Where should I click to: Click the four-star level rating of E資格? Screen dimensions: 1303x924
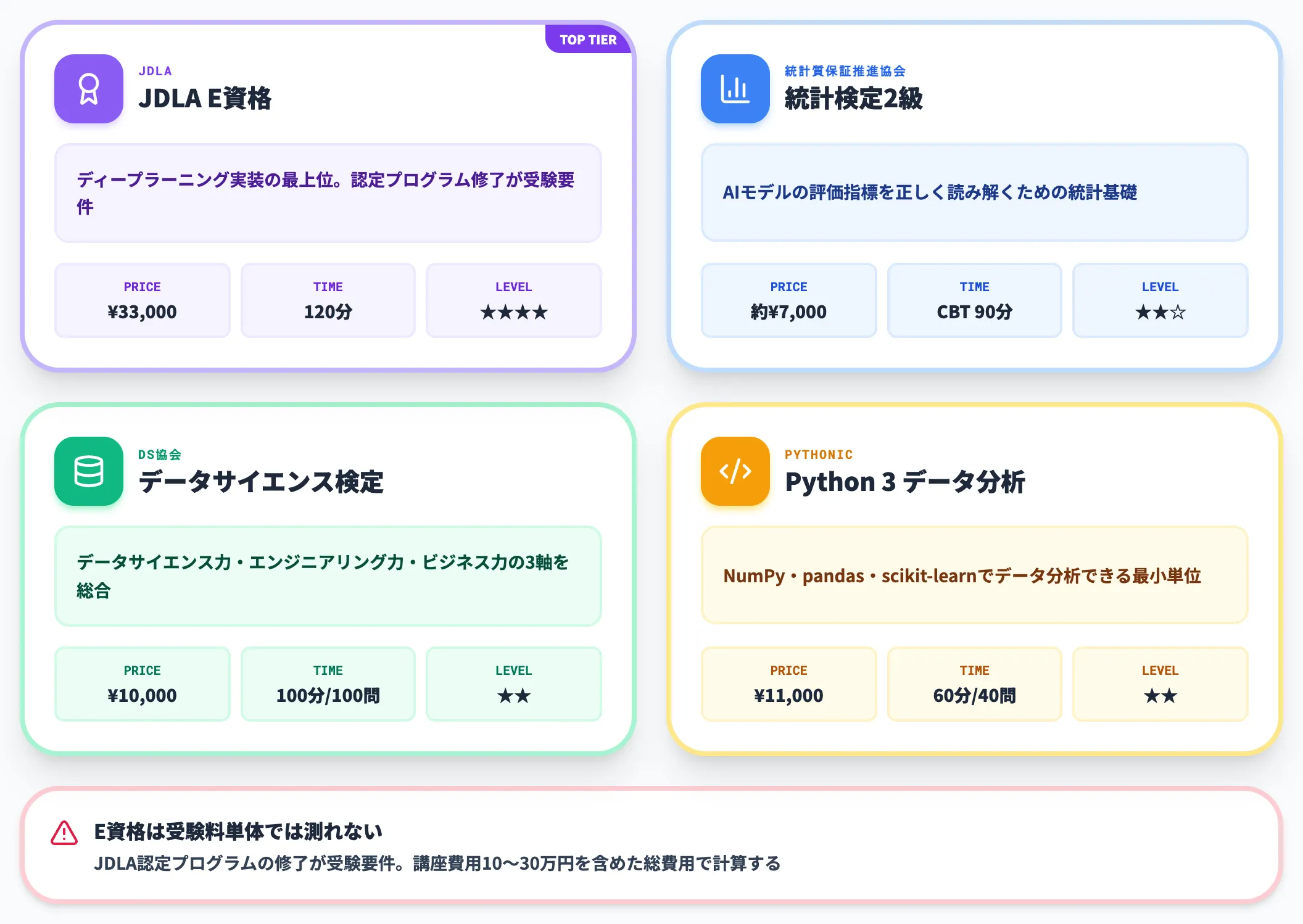click(x=513, y=312)
